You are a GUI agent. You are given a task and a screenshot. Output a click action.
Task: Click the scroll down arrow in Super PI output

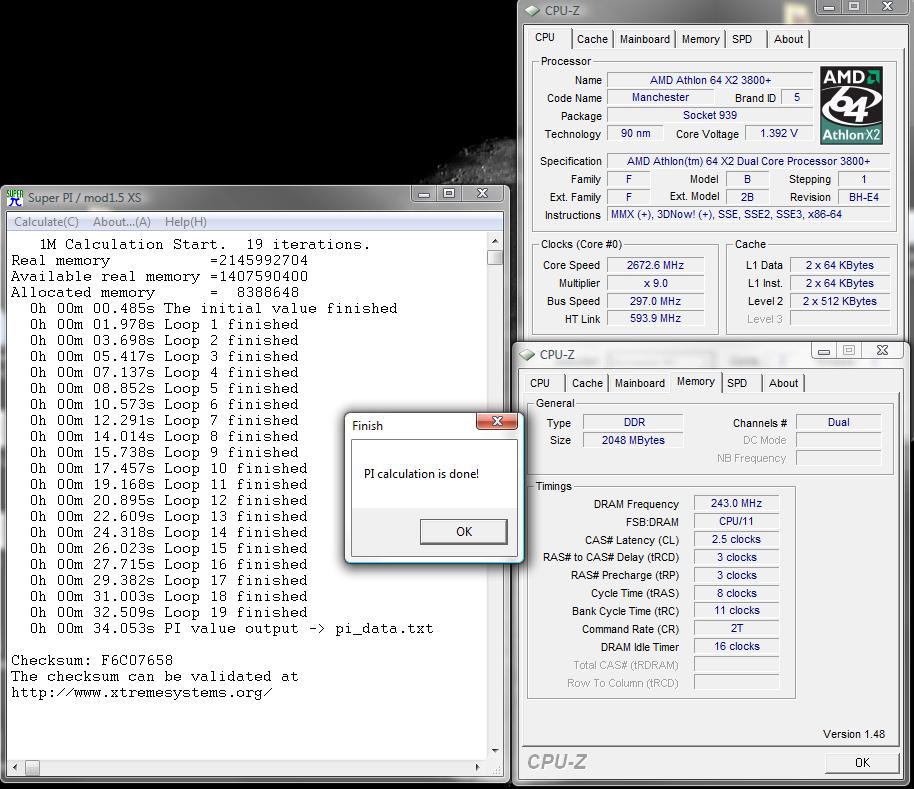[x=495, y=752]
